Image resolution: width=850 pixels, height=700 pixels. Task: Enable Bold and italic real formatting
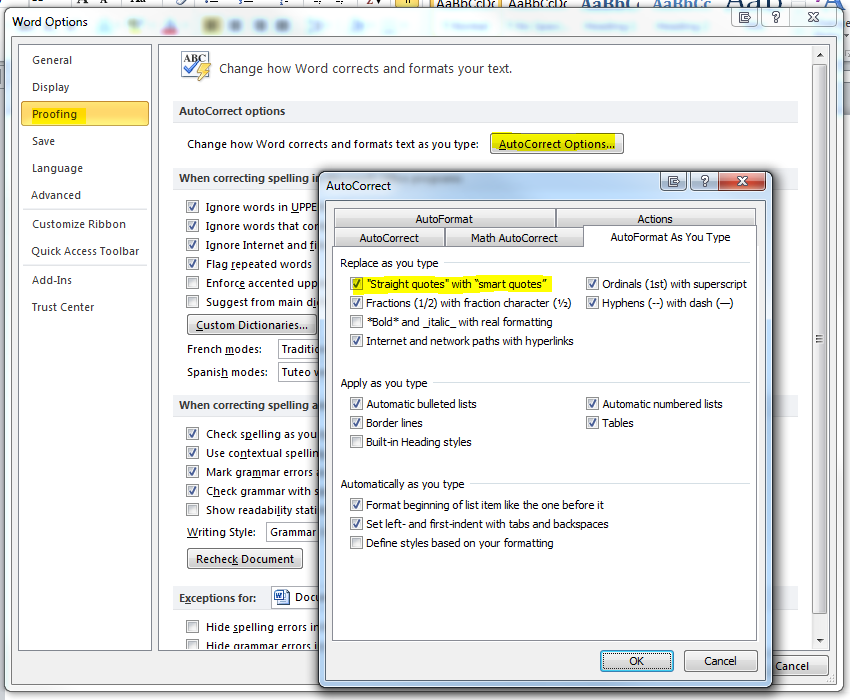[356, 322]
